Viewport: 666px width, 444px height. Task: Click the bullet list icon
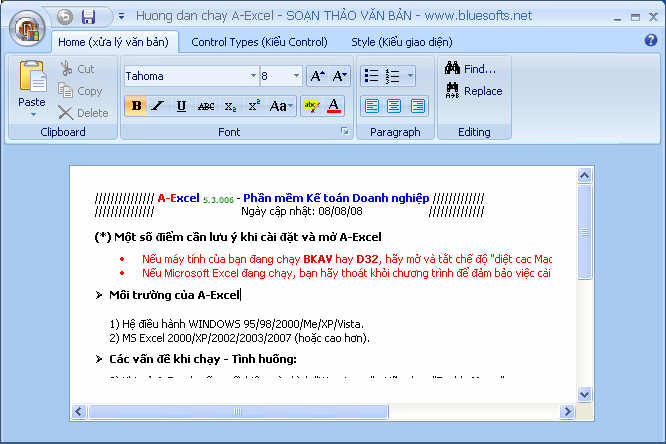tap(372, 76)
